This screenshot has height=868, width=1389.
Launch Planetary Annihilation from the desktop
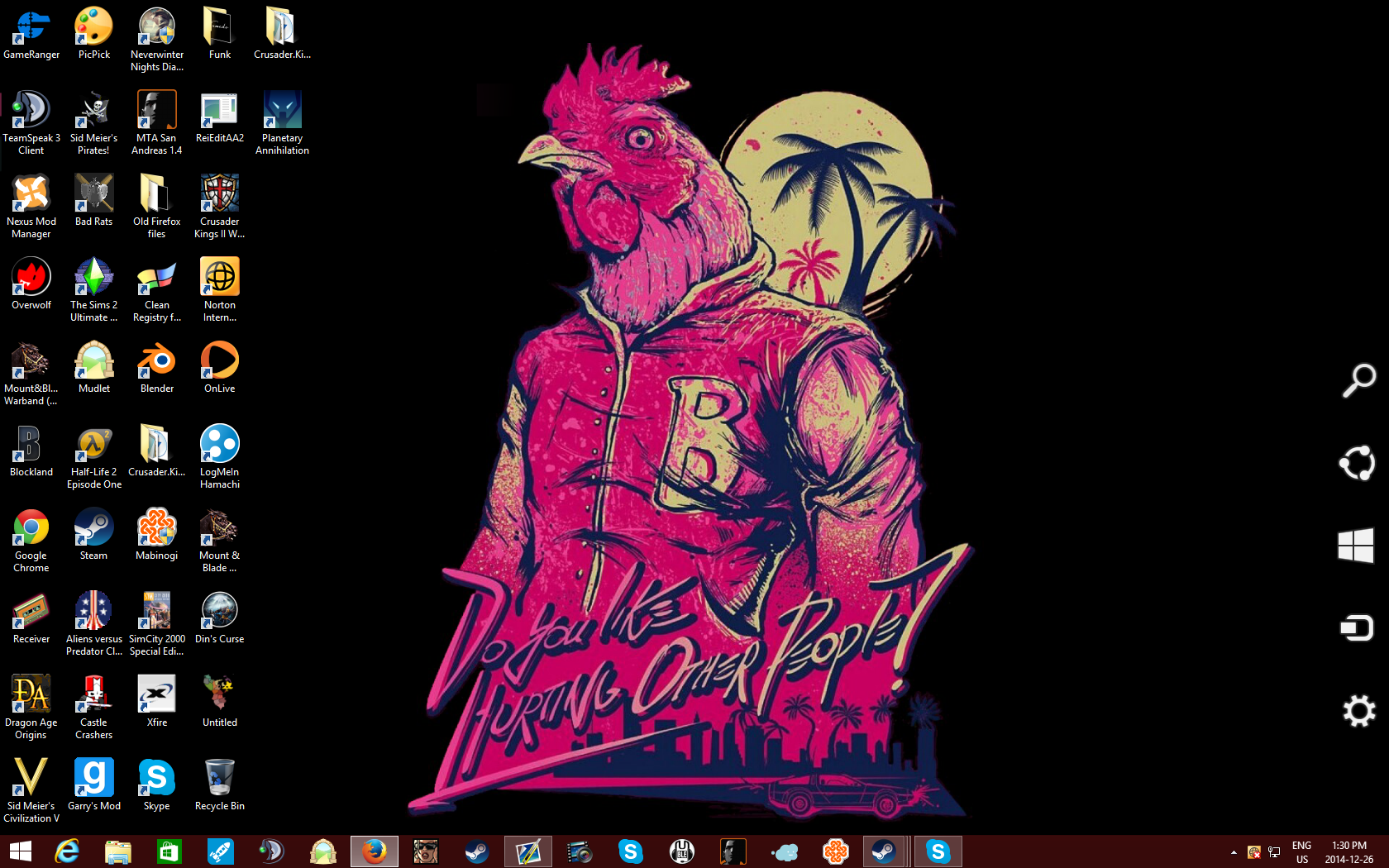coord(283,123)
